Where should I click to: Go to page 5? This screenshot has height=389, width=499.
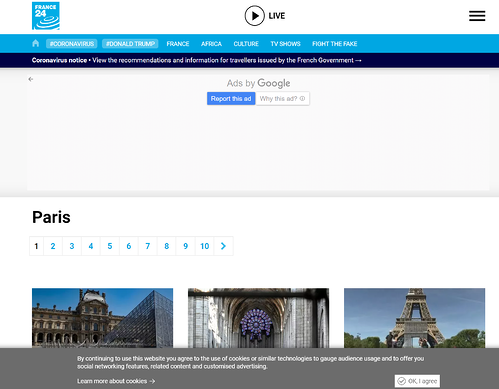click(x=110, y=246)
